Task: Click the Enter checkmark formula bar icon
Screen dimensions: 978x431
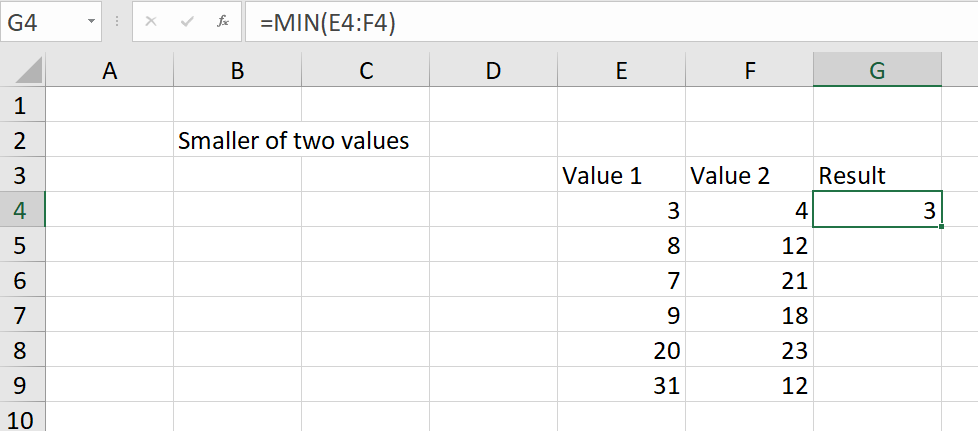Action: [x=186, y=22]
